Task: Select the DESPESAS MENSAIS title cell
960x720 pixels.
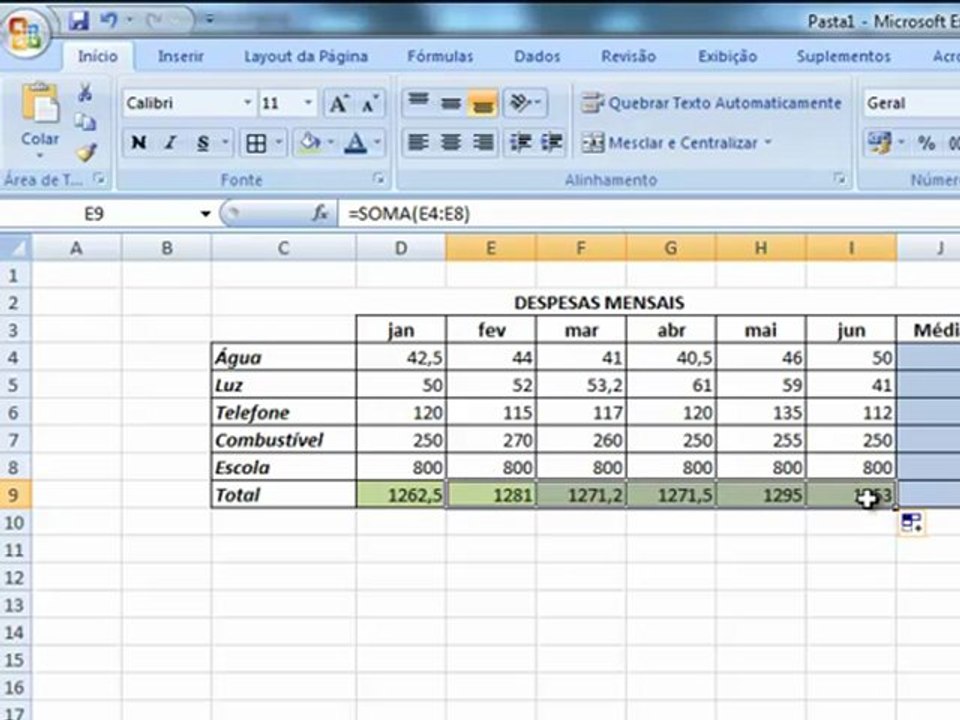Action: [599, 302]
